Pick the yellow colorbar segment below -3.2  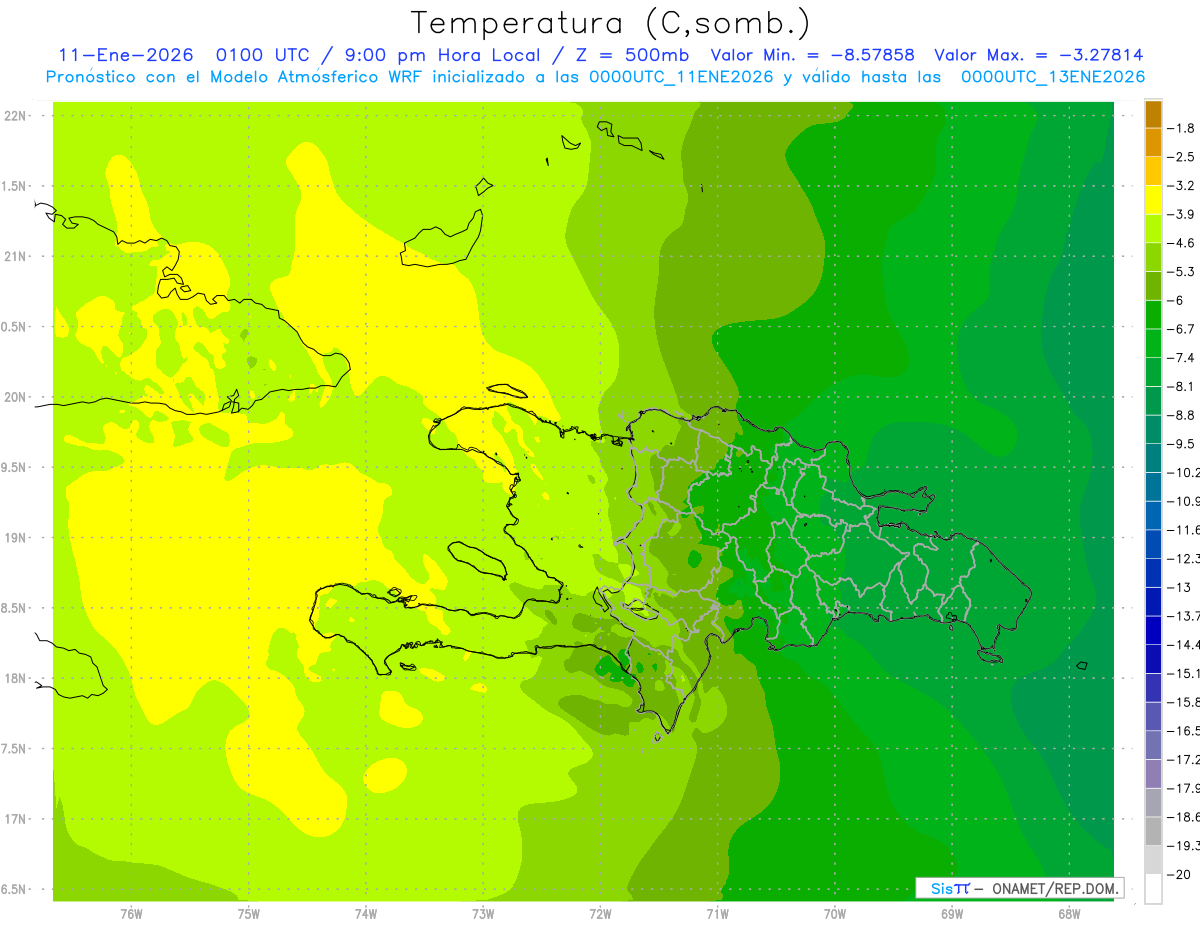click(1153, 200)
